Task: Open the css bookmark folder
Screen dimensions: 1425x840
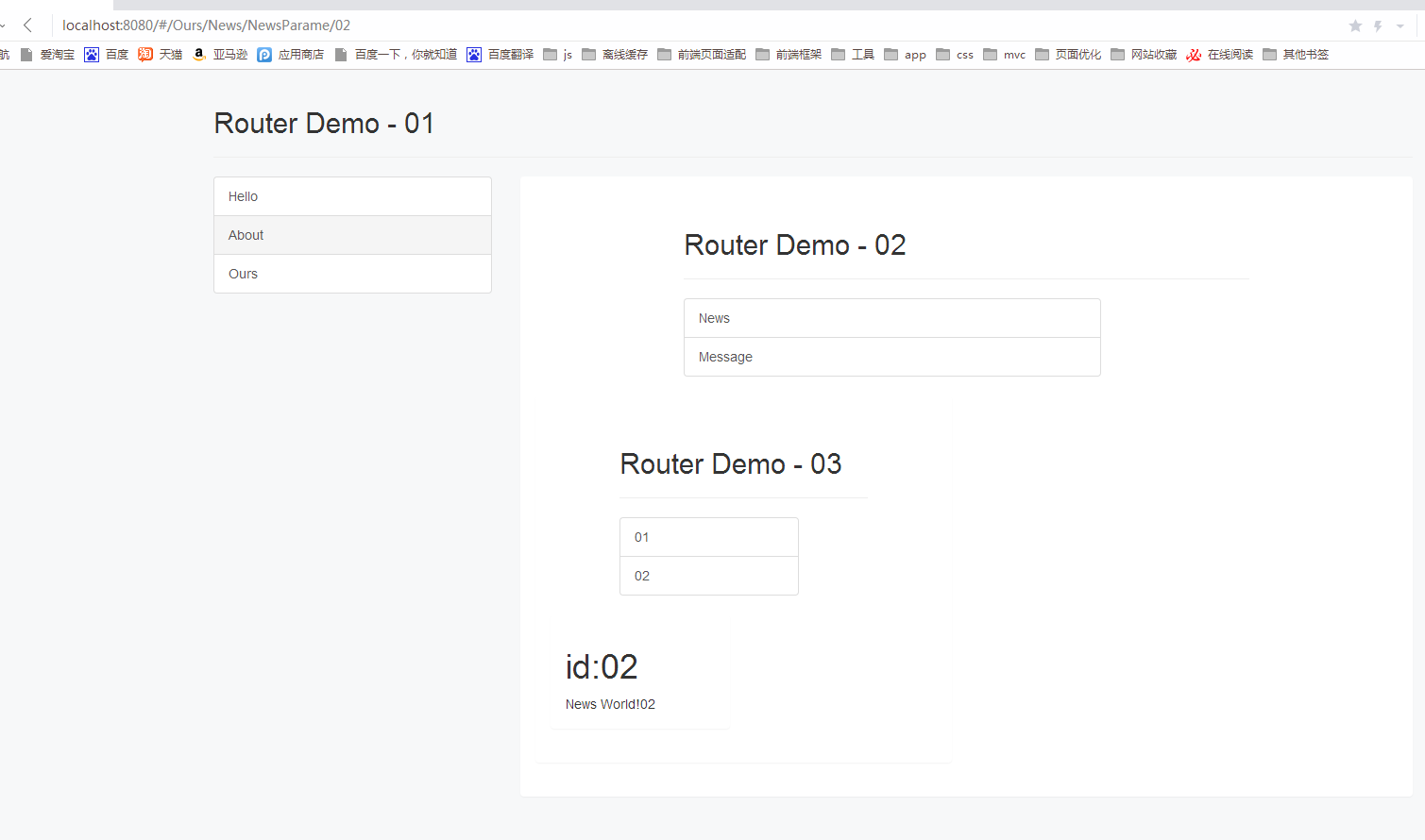Action: (955, 55)
